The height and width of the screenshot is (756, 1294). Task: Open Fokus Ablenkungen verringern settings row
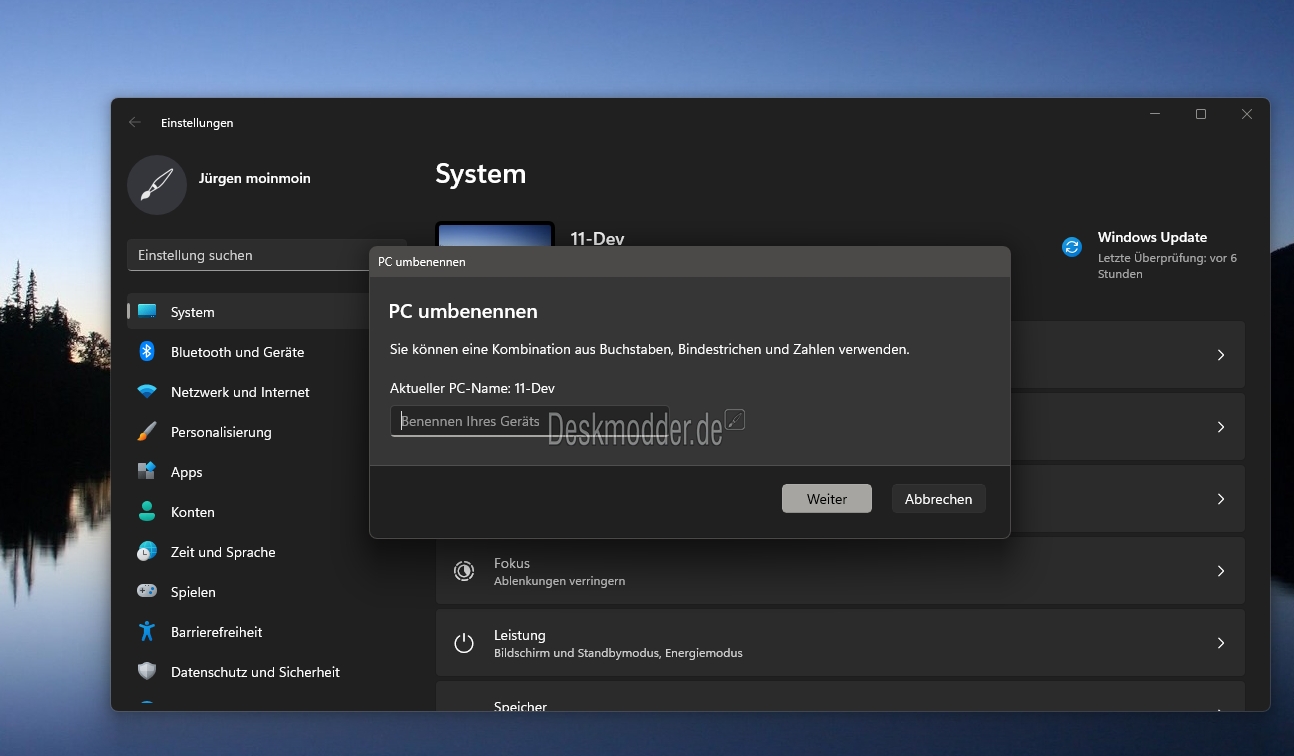coord(840,571)
